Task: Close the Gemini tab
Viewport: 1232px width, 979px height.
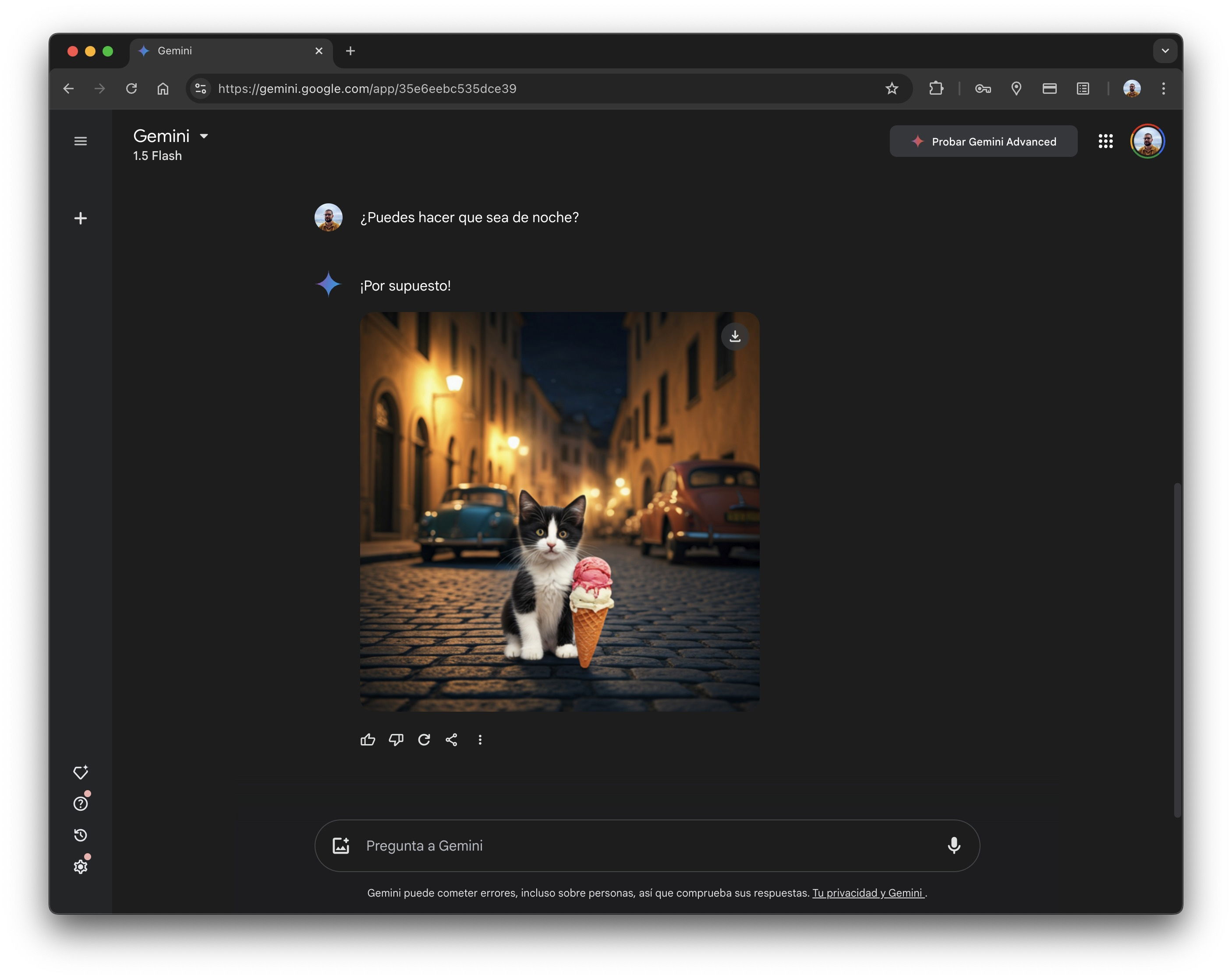Action: point(319,51)
